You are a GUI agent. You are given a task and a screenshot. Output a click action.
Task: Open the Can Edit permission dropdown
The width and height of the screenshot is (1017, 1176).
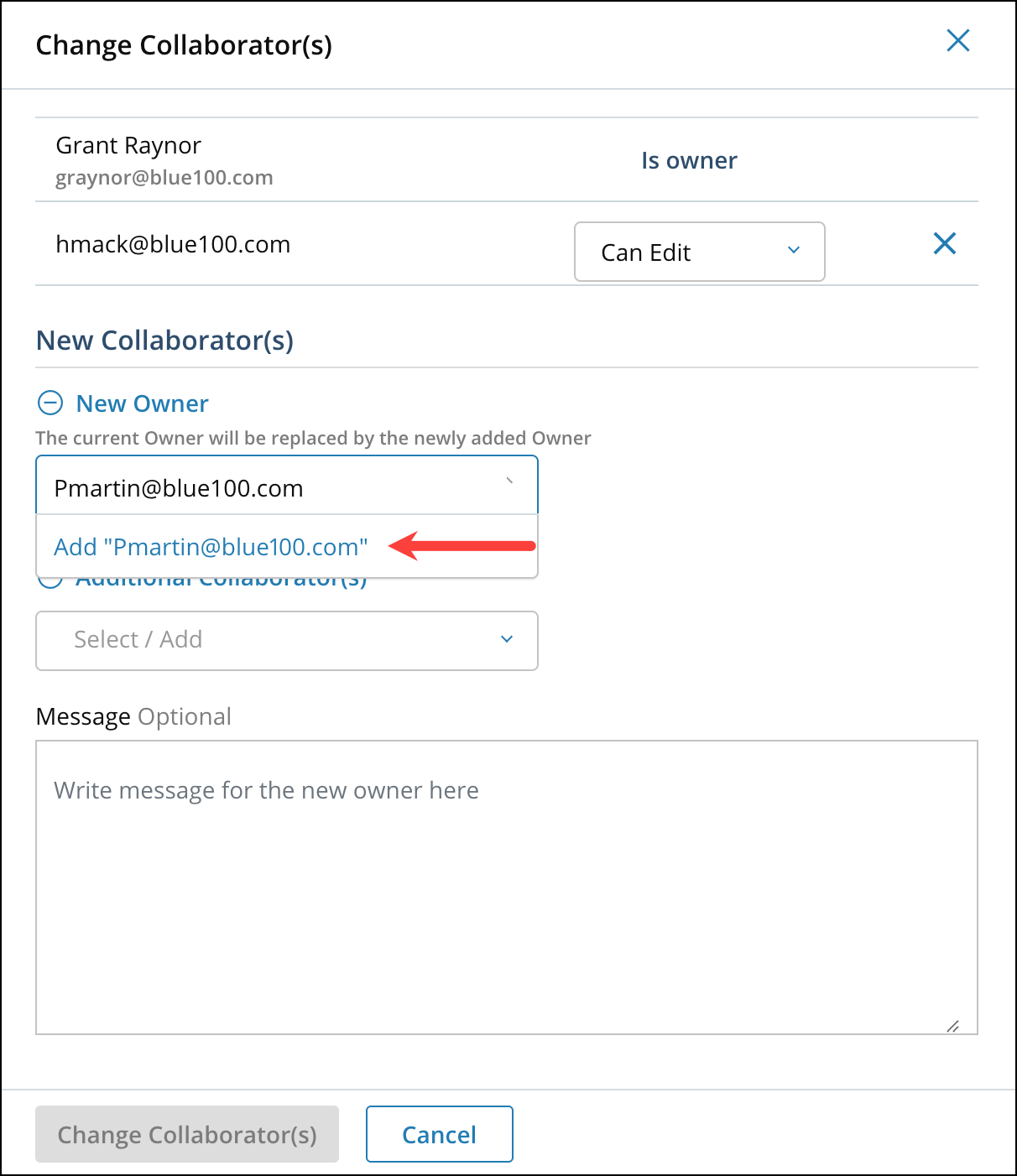click(699, 251)
